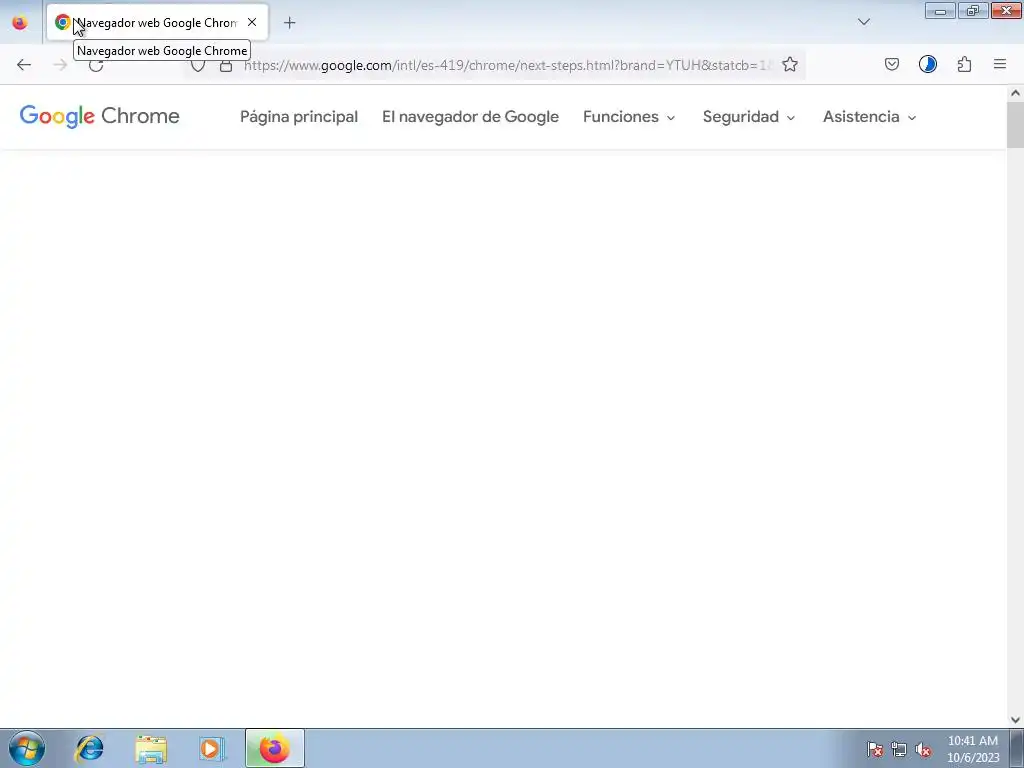The width and height of the screenshot is (1024, 768).
Task: Click the Firefox taskbar button
Action: click(x=275, y=748)
